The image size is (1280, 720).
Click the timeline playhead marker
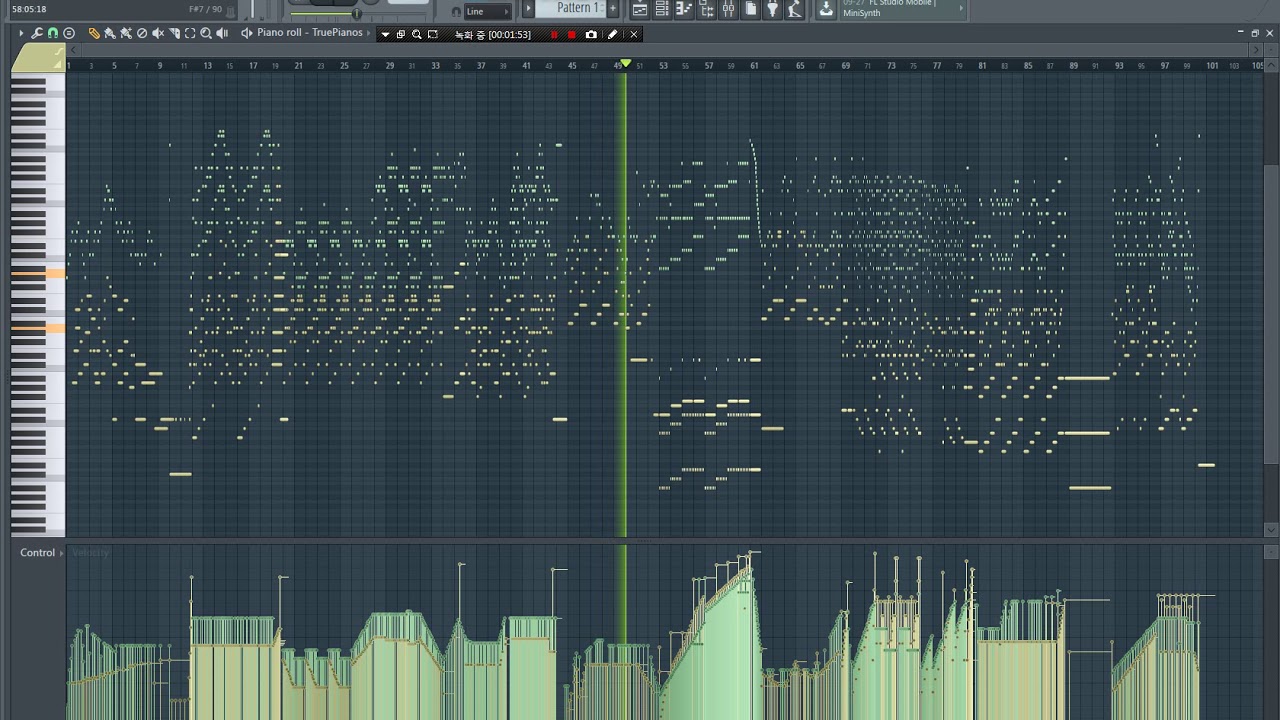coord(626,64)
